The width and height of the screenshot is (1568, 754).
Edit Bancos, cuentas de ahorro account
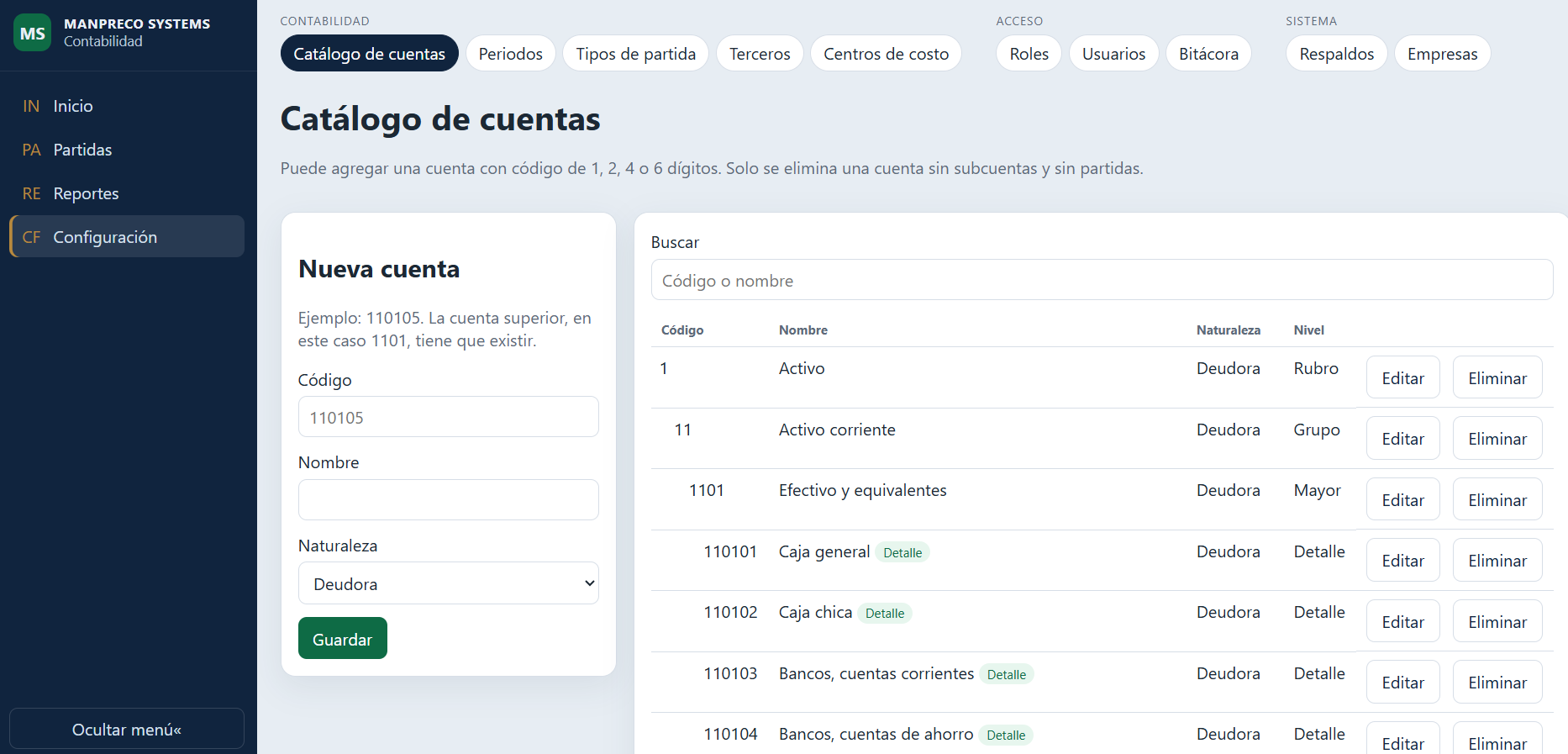tap(1403, 739)
